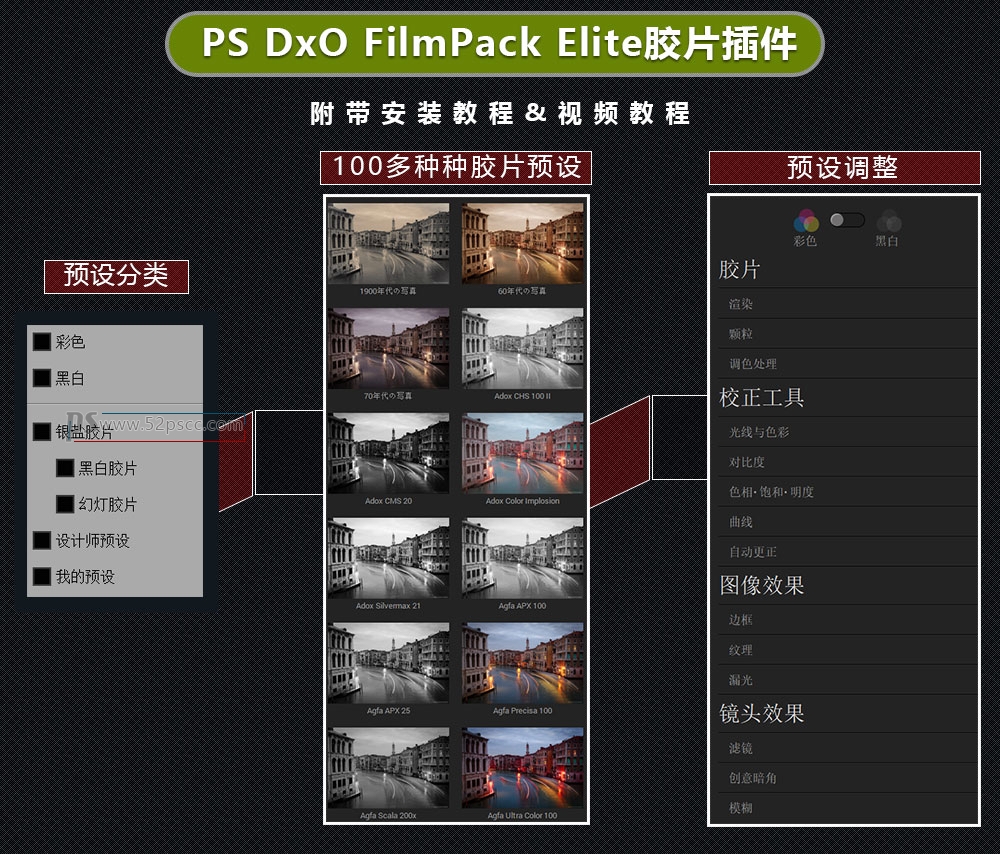Click the 100多种种胶片预设 red label
Viewport: 1000px width, 854px height.
point(456,168)
